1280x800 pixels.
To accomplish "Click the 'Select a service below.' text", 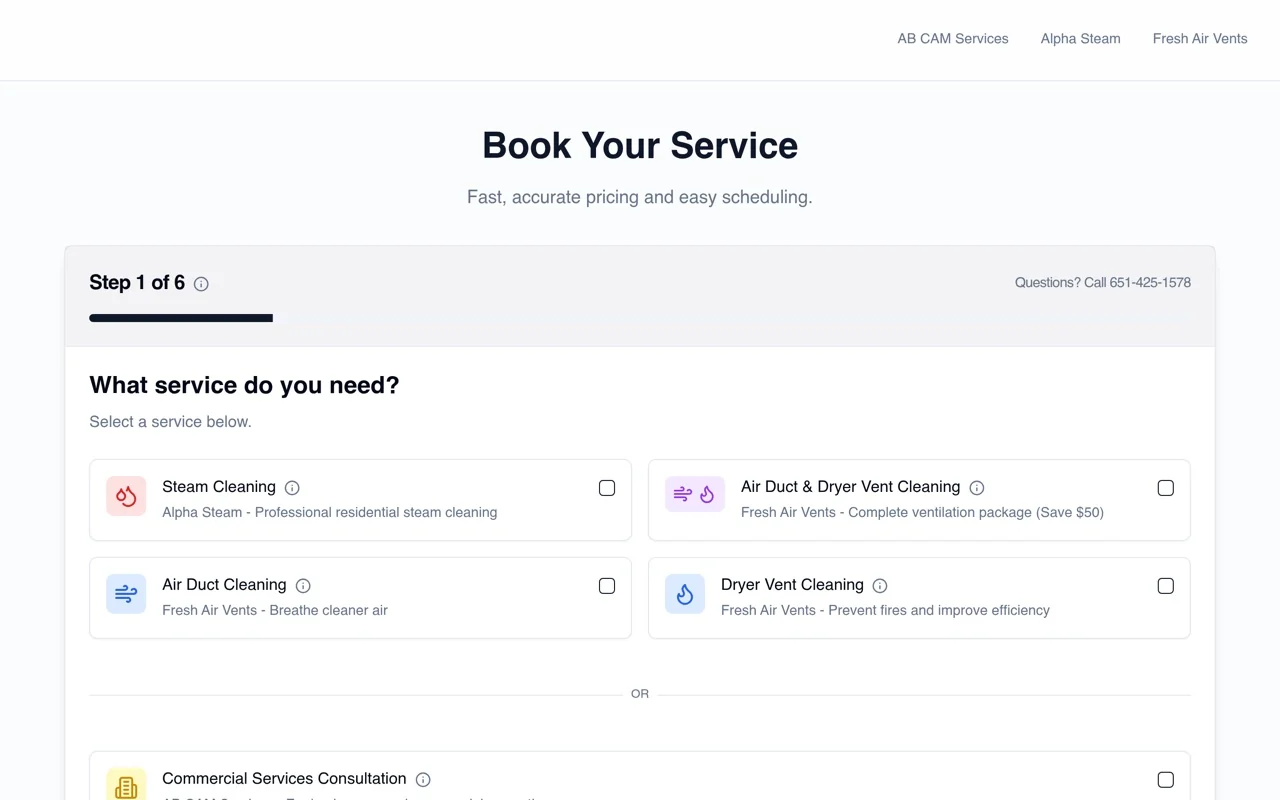I will tap(170, 422).
